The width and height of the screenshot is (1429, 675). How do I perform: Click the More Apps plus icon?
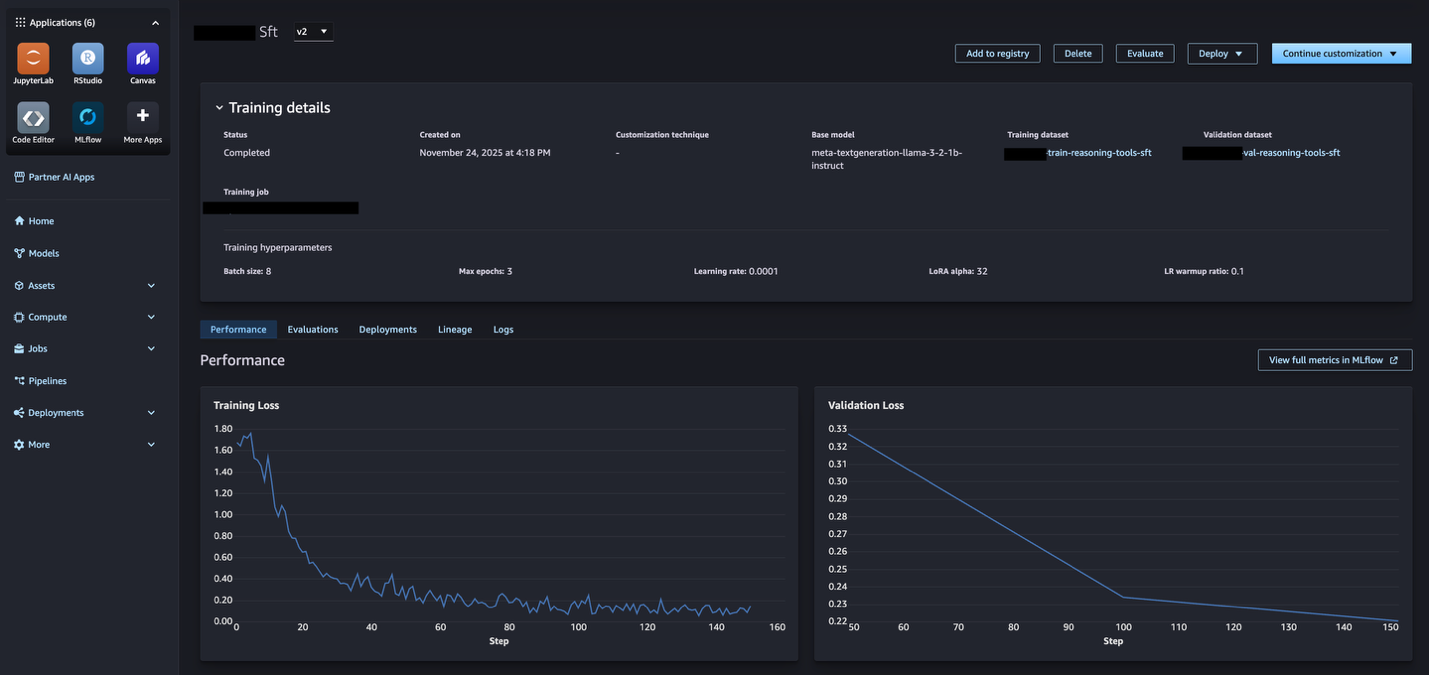(143, 117)
